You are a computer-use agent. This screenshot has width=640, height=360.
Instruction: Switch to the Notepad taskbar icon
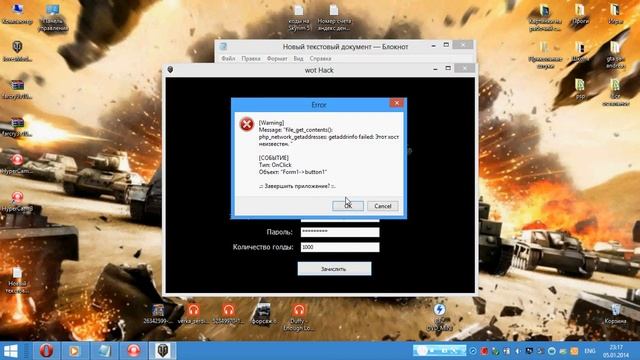pyautogui.click(x=104, y=351)
